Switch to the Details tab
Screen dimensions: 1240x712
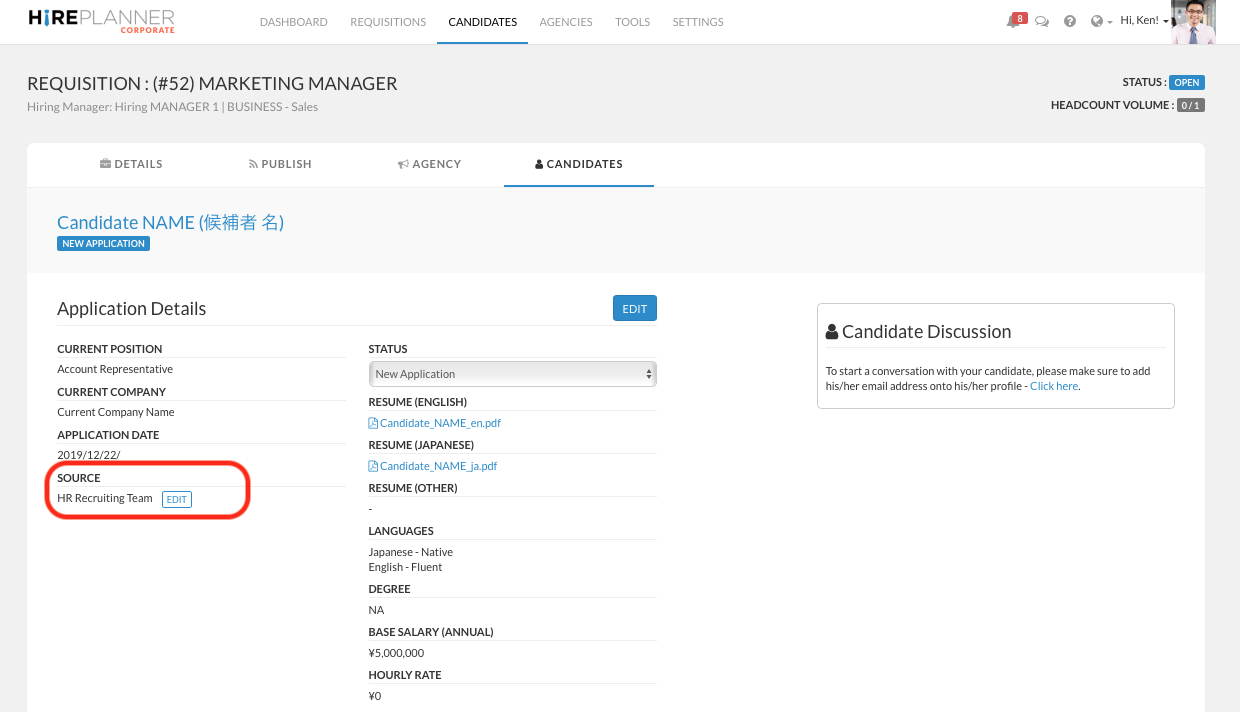coord(131,164)
